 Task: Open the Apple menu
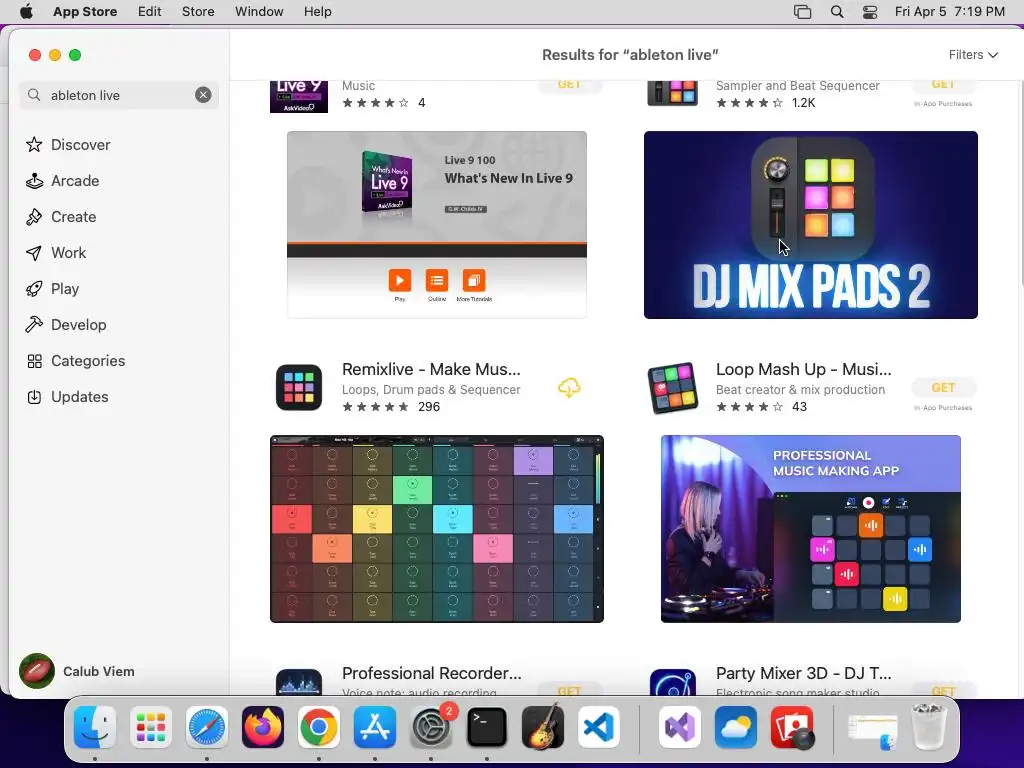tap(26, 12)
